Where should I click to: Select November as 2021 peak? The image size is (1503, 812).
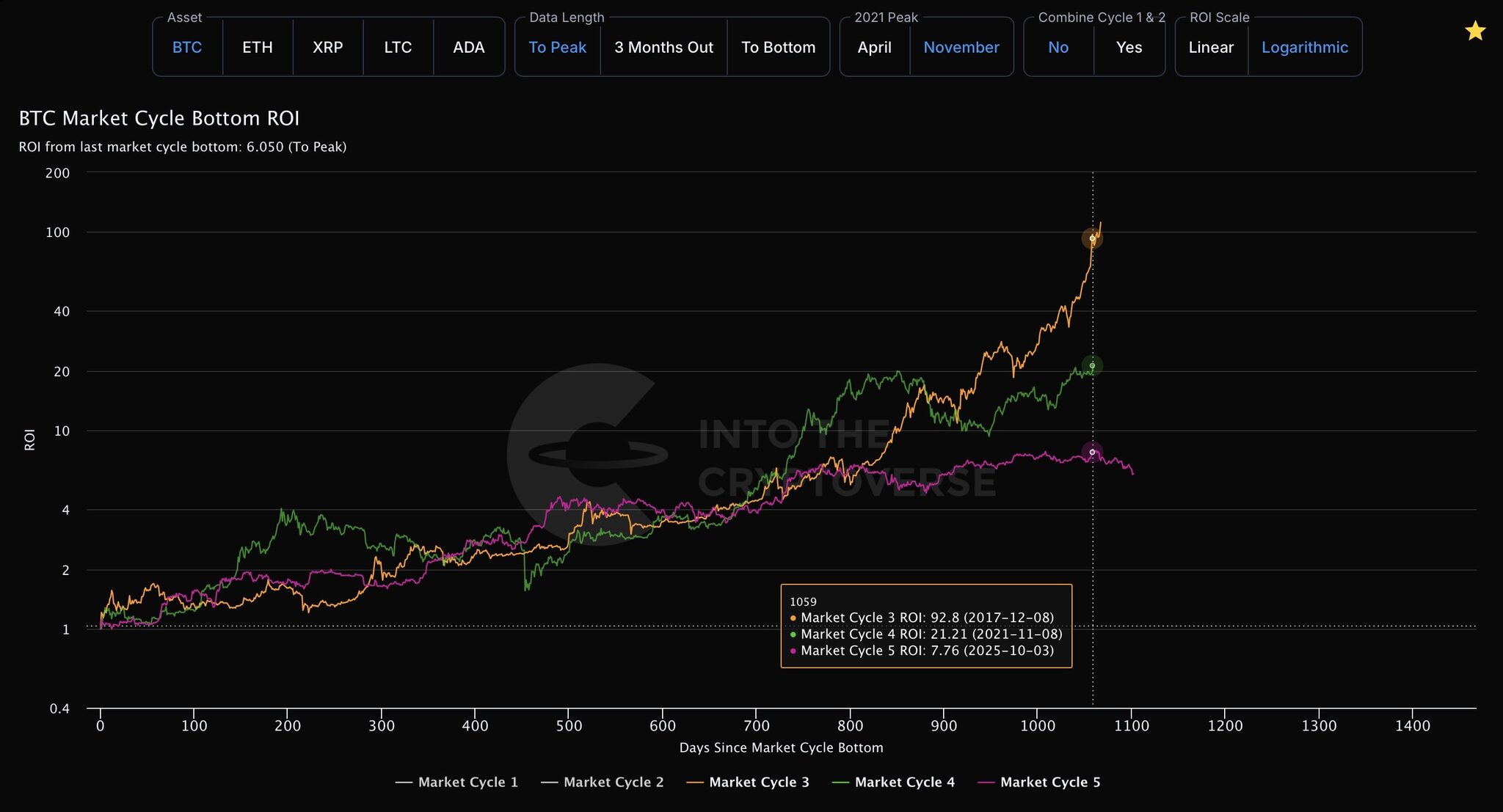(x=961, y=48)
